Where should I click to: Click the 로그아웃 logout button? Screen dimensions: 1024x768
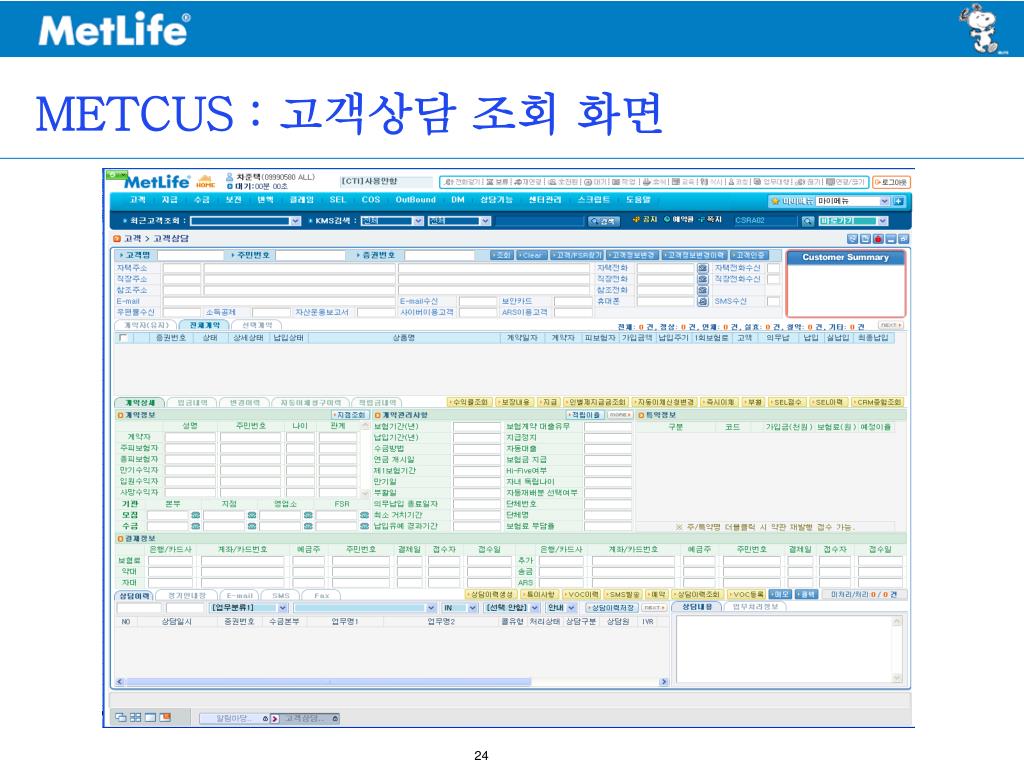click(x=891, y=182)
